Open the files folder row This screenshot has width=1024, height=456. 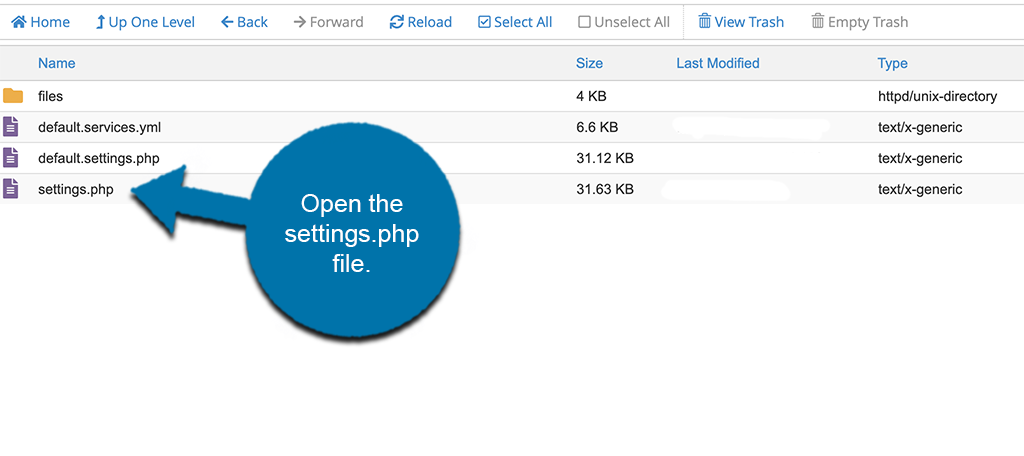pyautogui.click(x=51, y=96)
